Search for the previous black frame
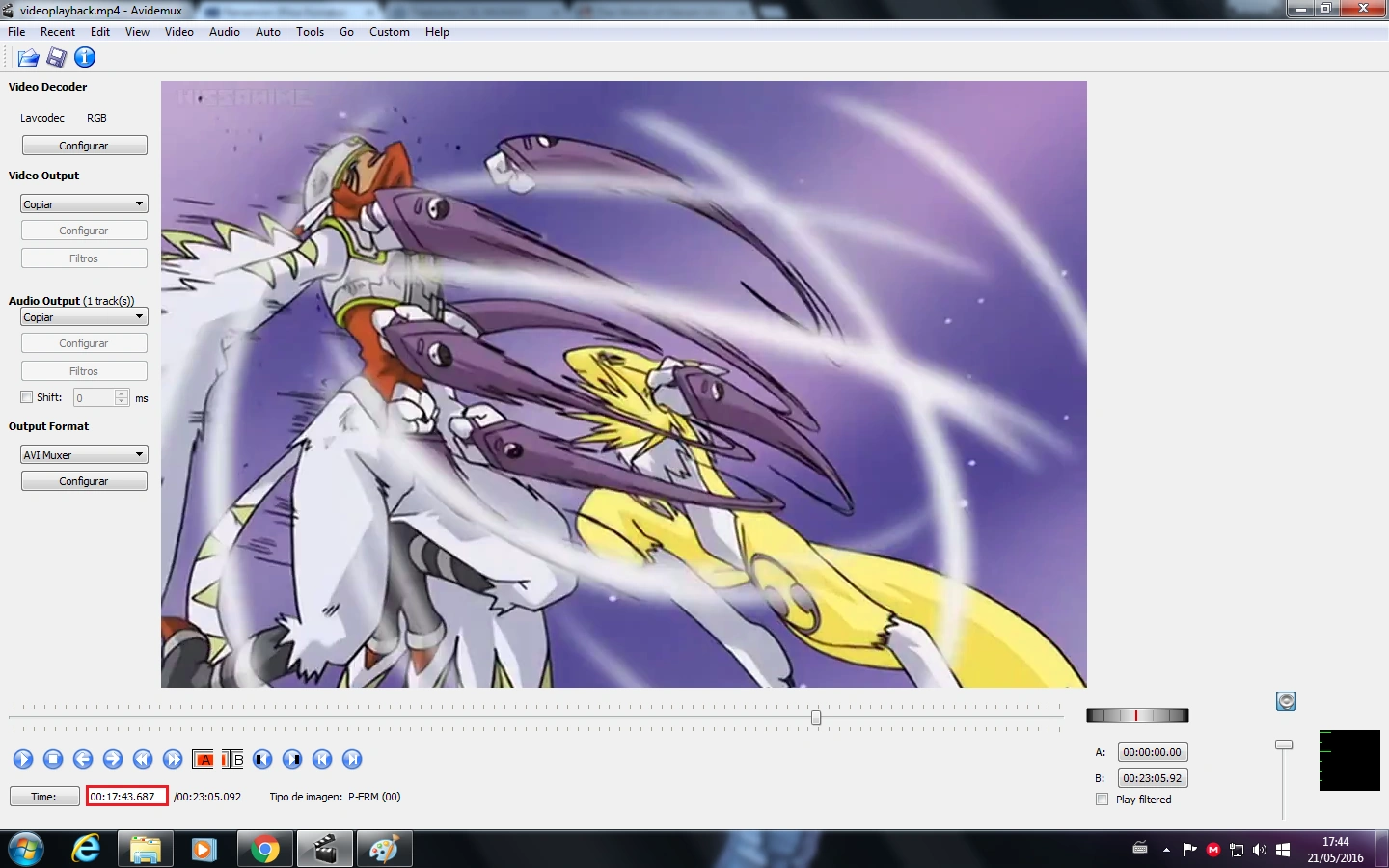The image size is (1389, 868). click(x=262, y=759)
